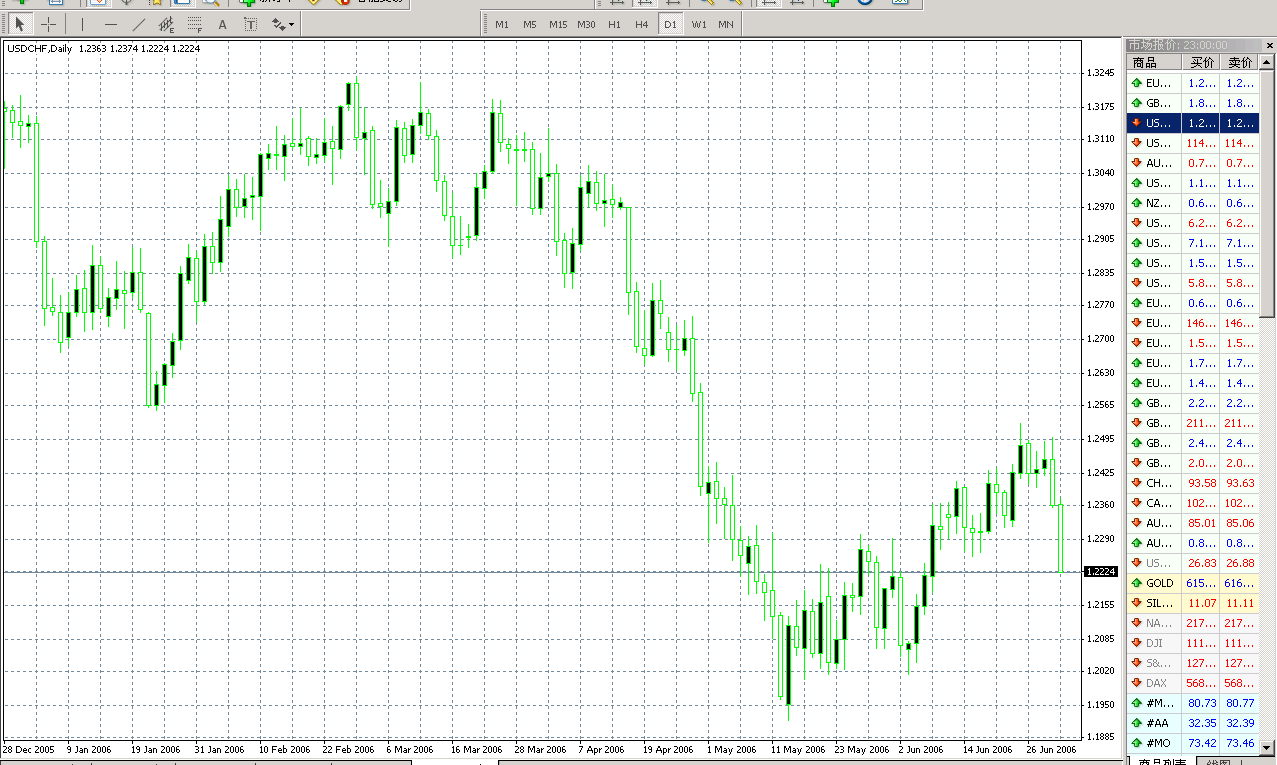Select the crosshair tool
The image size is (1277, 765).
point(46,24)
